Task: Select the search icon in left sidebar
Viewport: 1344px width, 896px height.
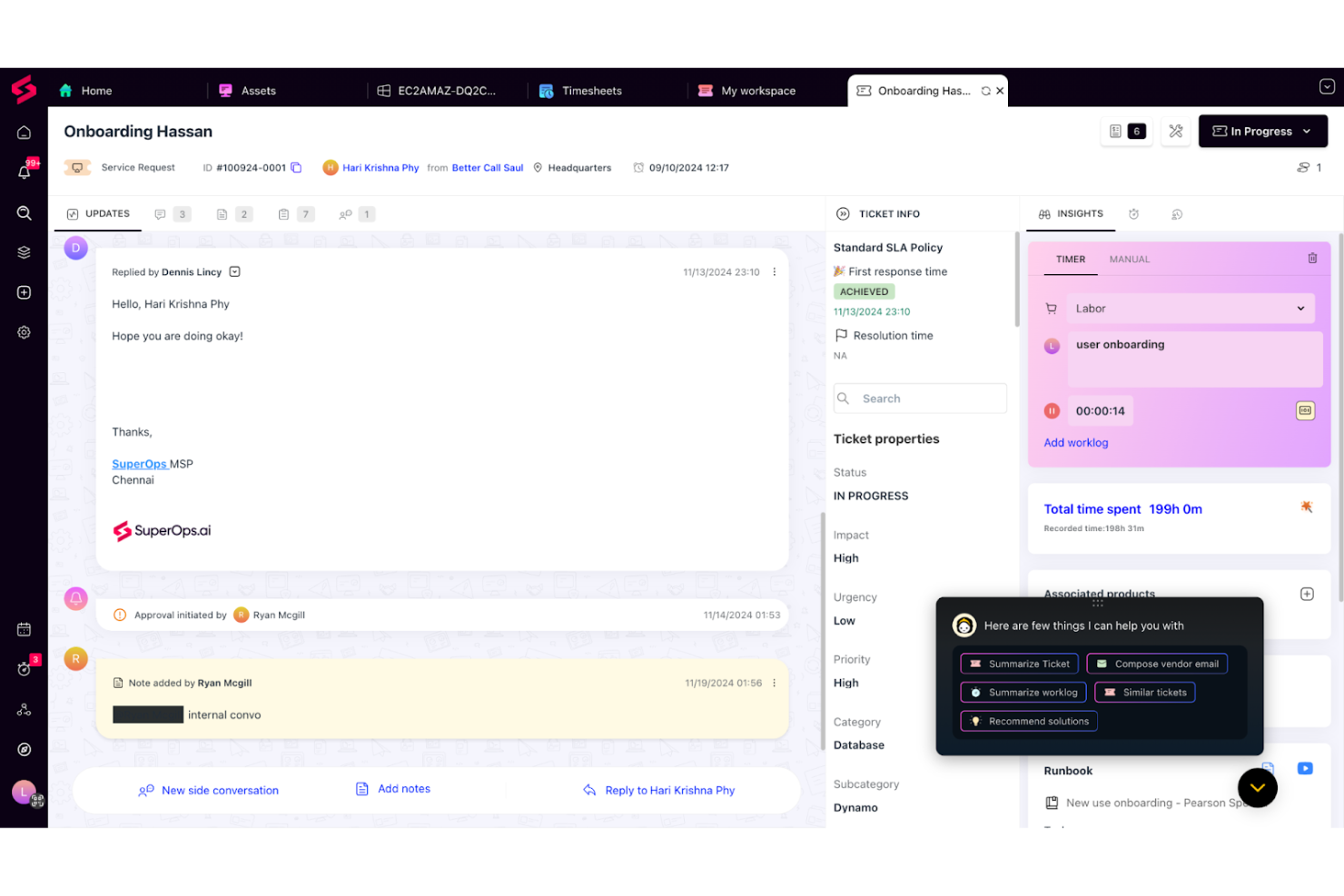Action: click(x=25, y=213)
